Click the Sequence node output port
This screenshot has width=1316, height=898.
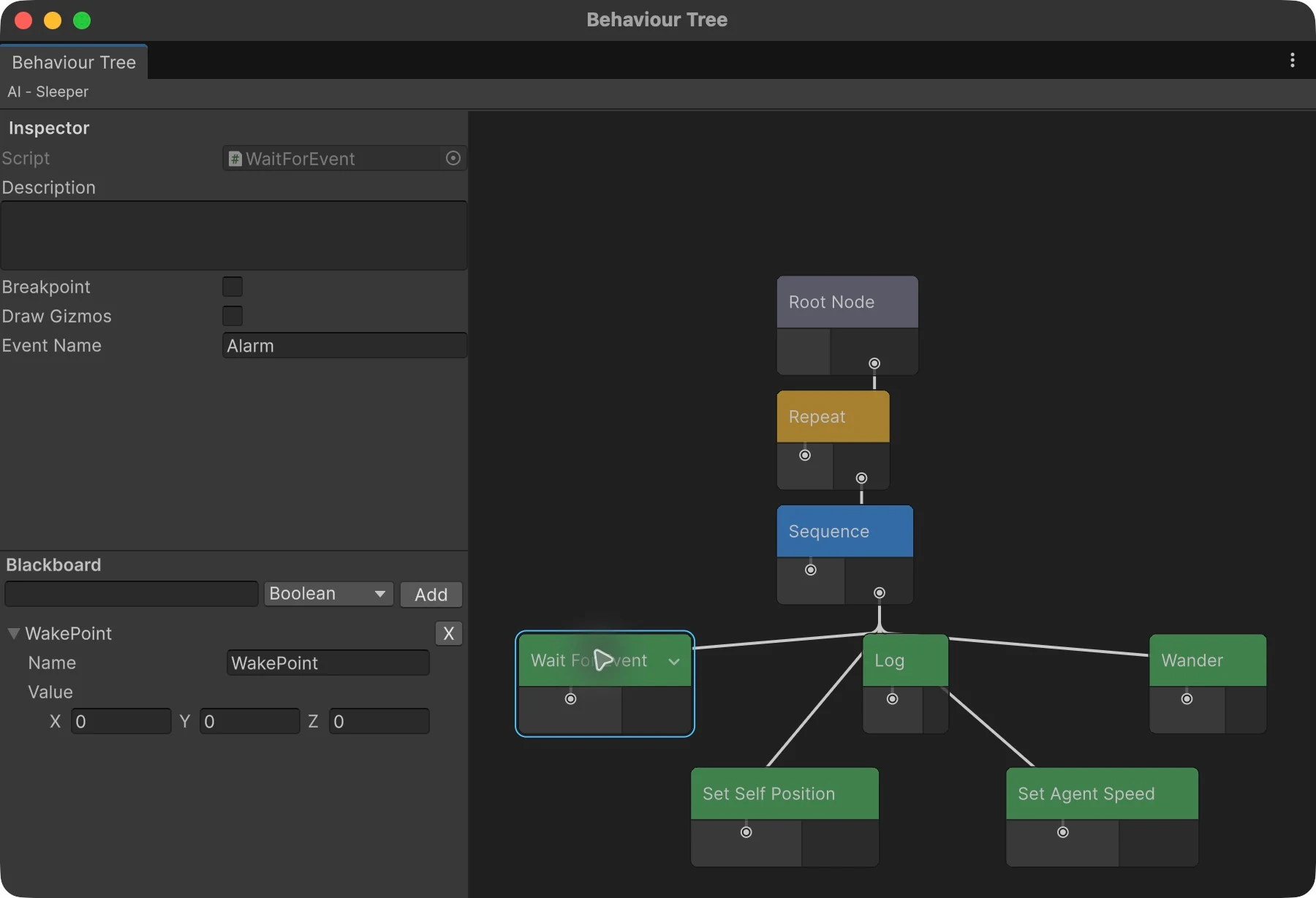coord(880,593)
